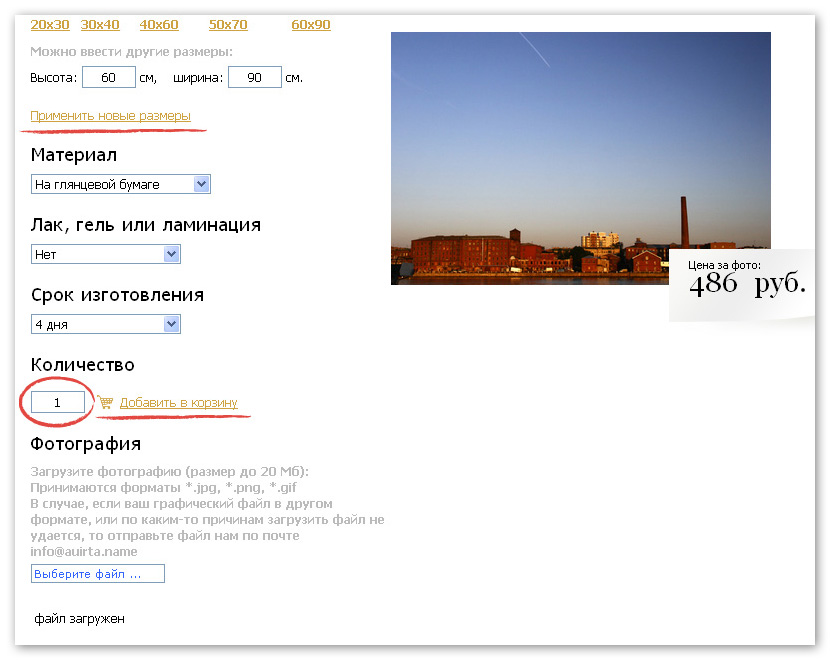Focus the ширина width input field

[x=255, y=77]
